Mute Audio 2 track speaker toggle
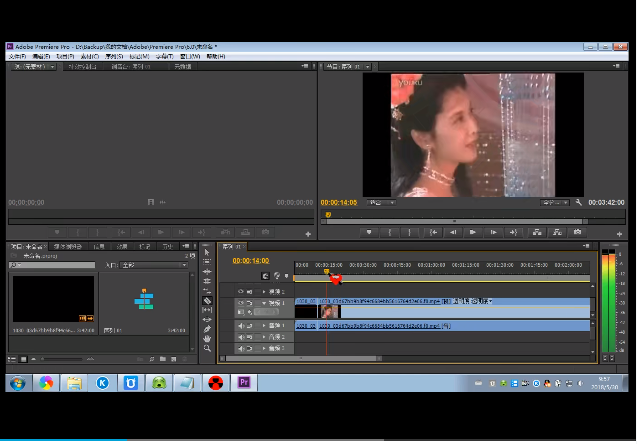637x444 pixels. pyautogui.click(x=240, y=337)
